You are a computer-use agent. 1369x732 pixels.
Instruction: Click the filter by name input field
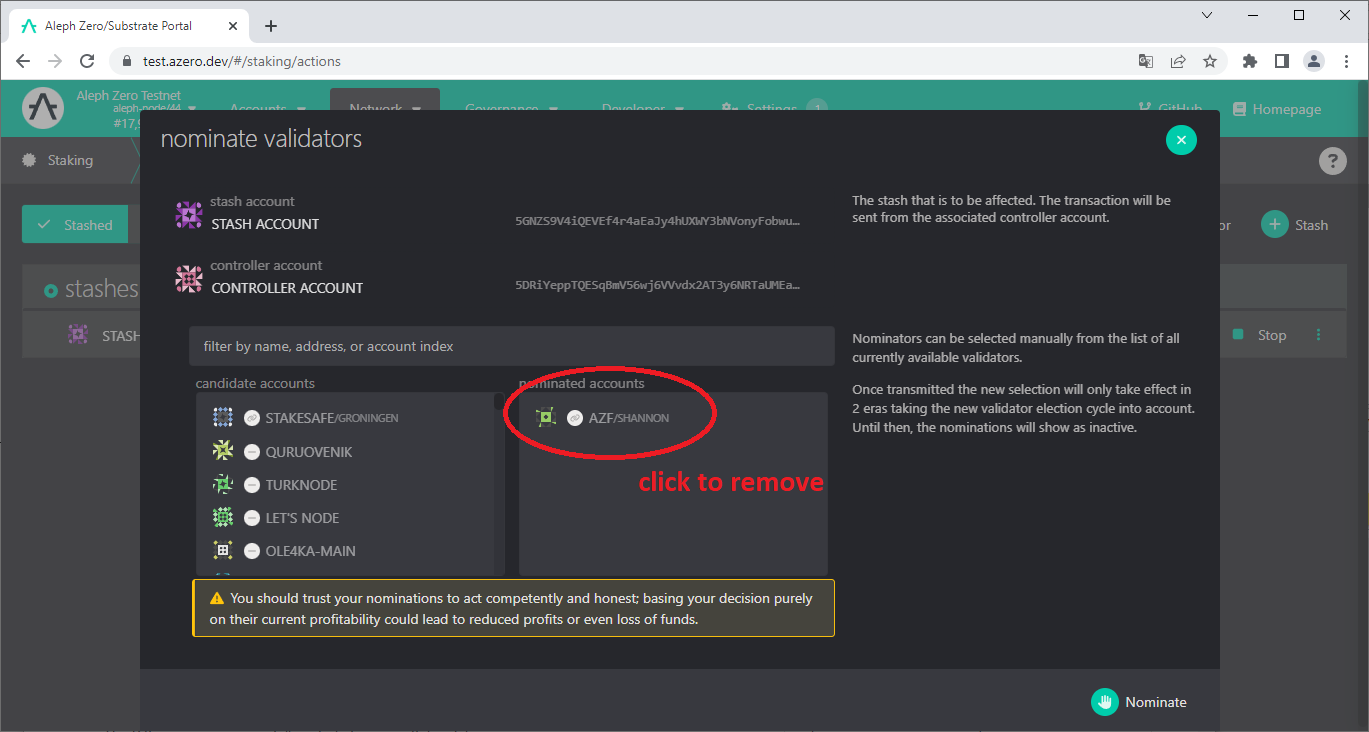[511, 346]
